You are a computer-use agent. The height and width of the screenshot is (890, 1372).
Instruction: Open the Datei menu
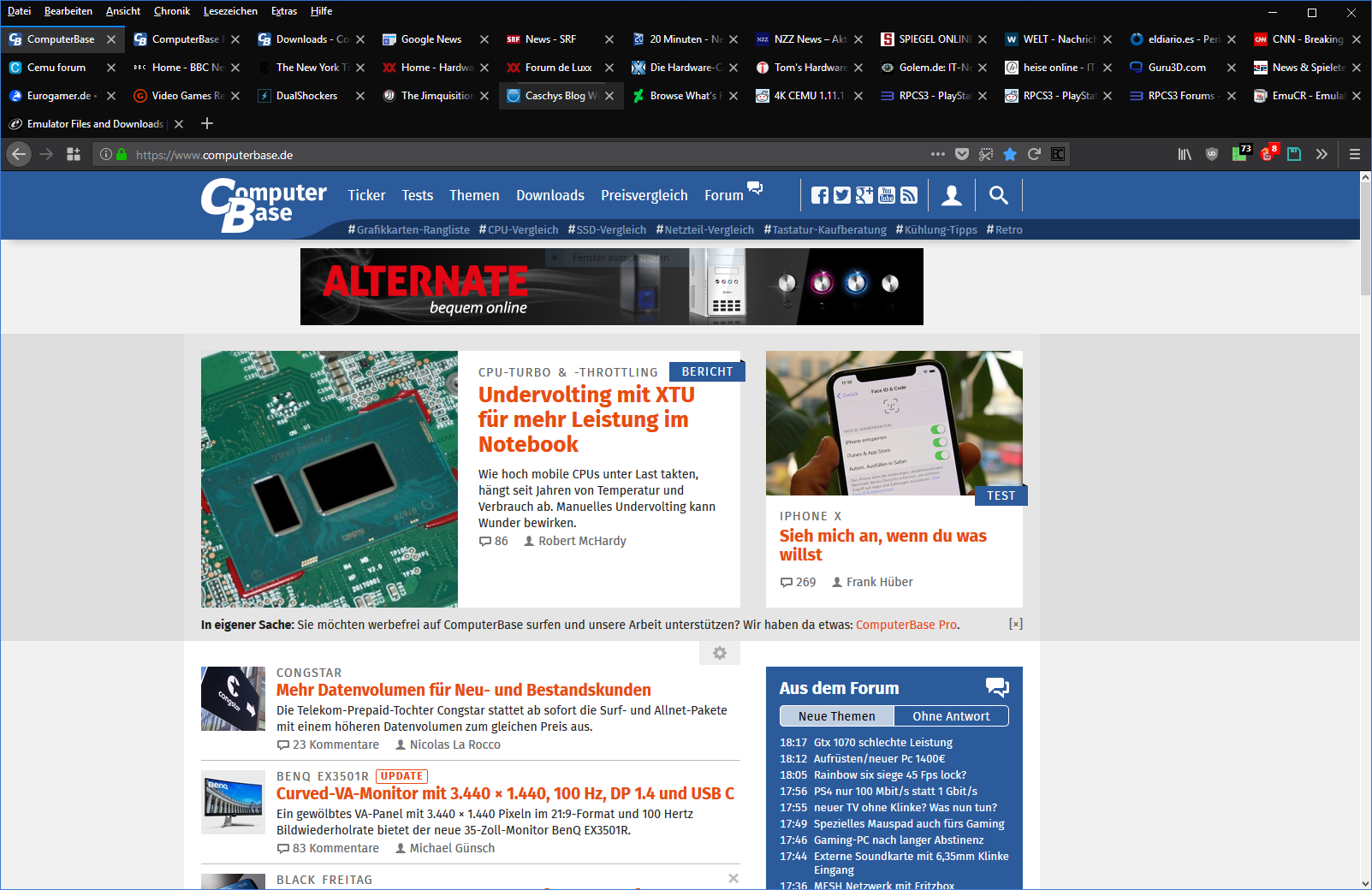coord(19,11)
